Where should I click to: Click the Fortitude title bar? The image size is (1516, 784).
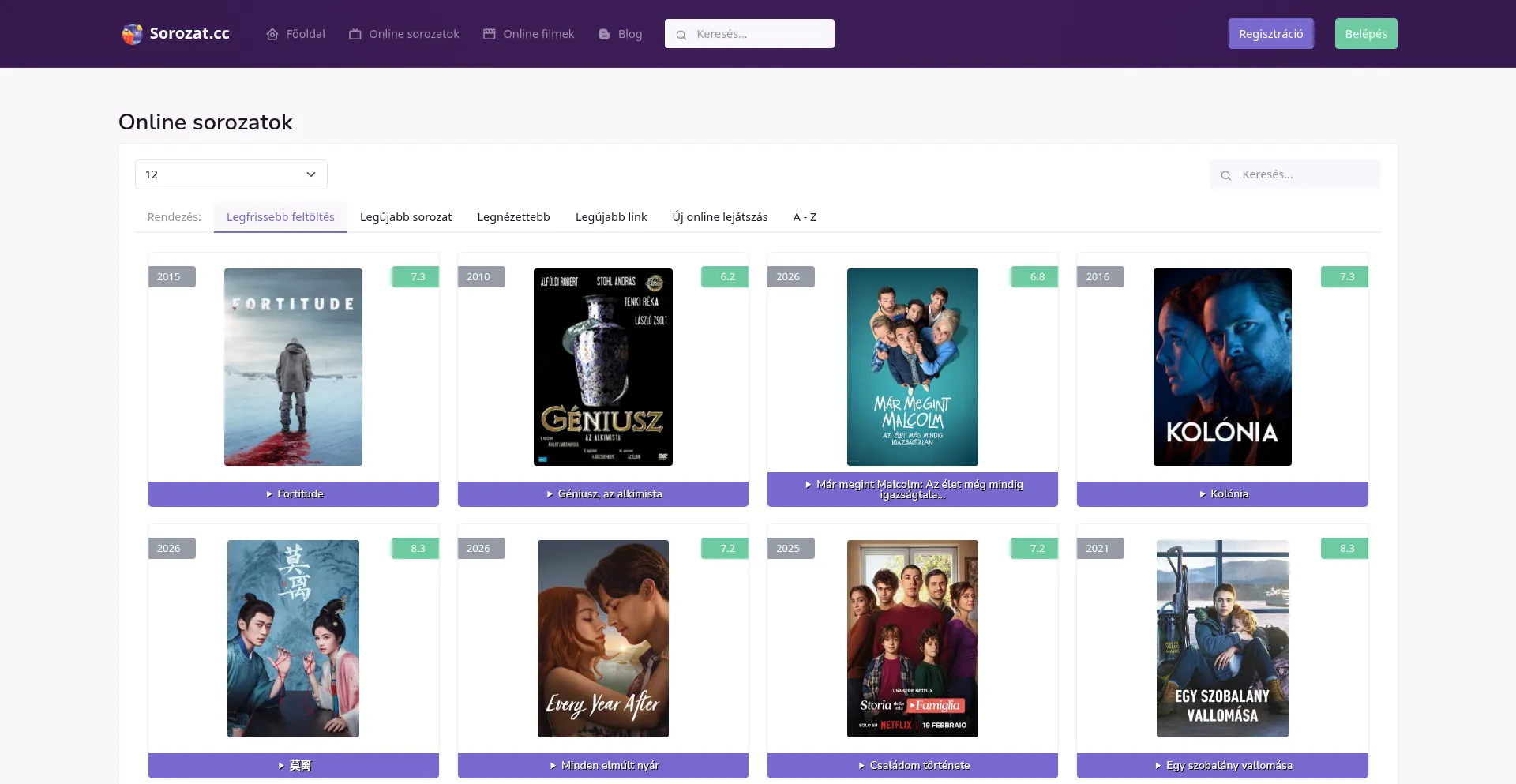pos(294,494)
